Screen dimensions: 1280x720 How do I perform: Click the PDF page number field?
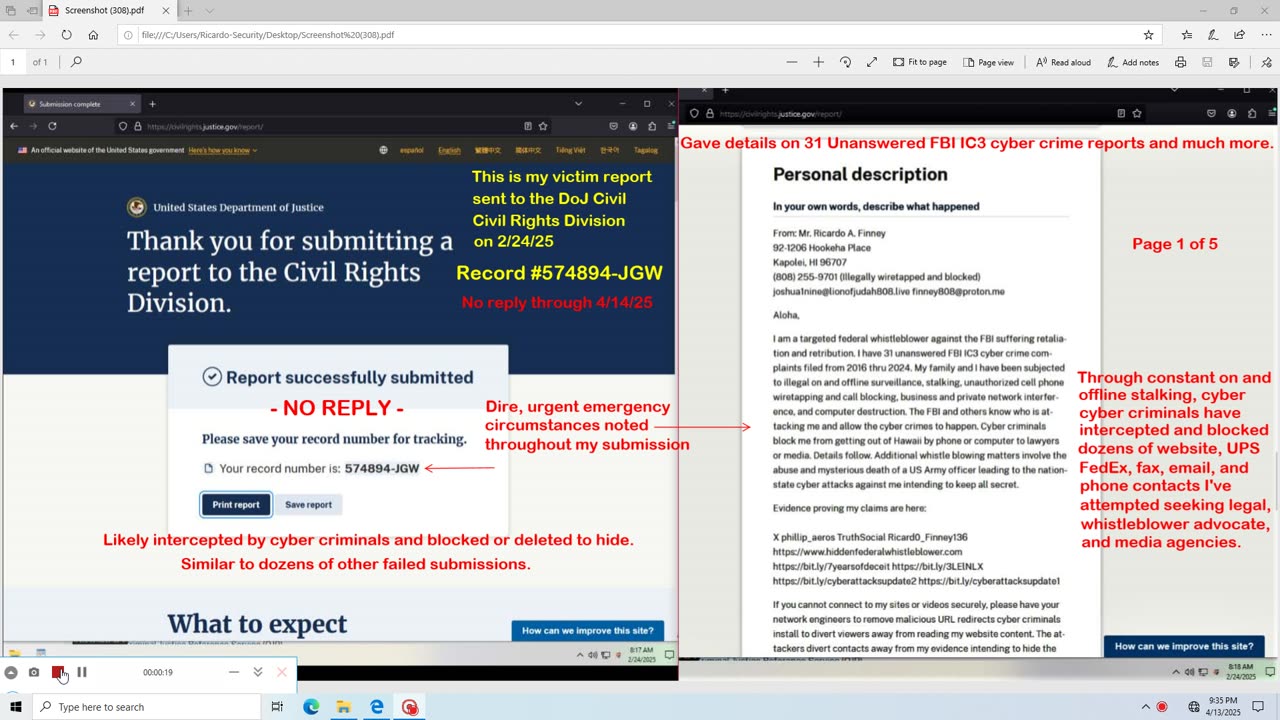click(x=13, y=62)
